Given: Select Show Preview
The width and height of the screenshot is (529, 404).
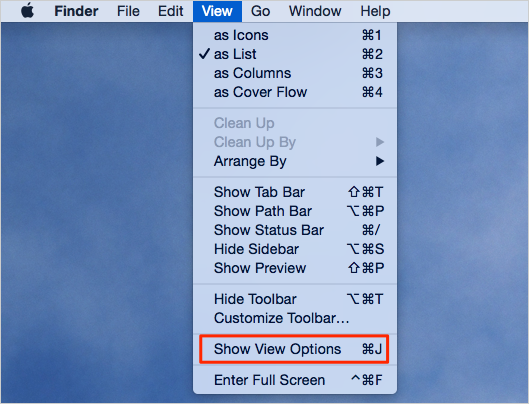Looking at the screenshot, I should tap(295, 268).
